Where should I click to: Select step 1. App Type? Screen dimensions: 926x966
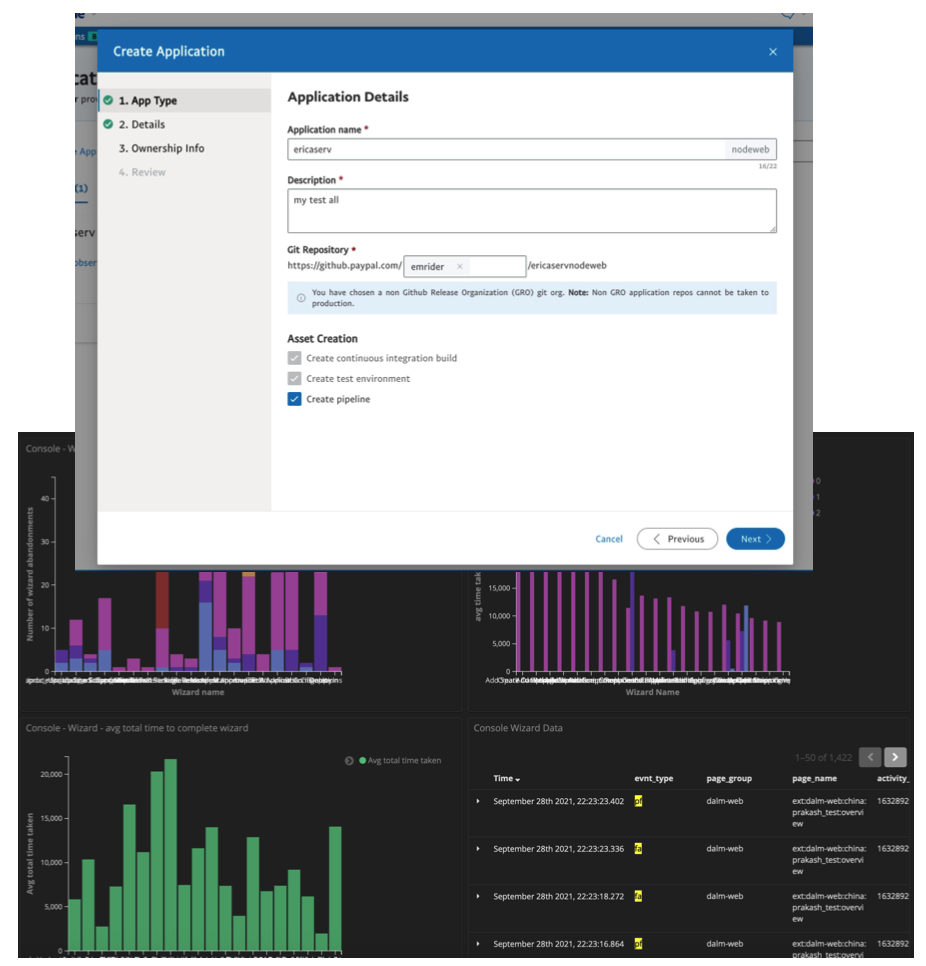tap(185, 100)
